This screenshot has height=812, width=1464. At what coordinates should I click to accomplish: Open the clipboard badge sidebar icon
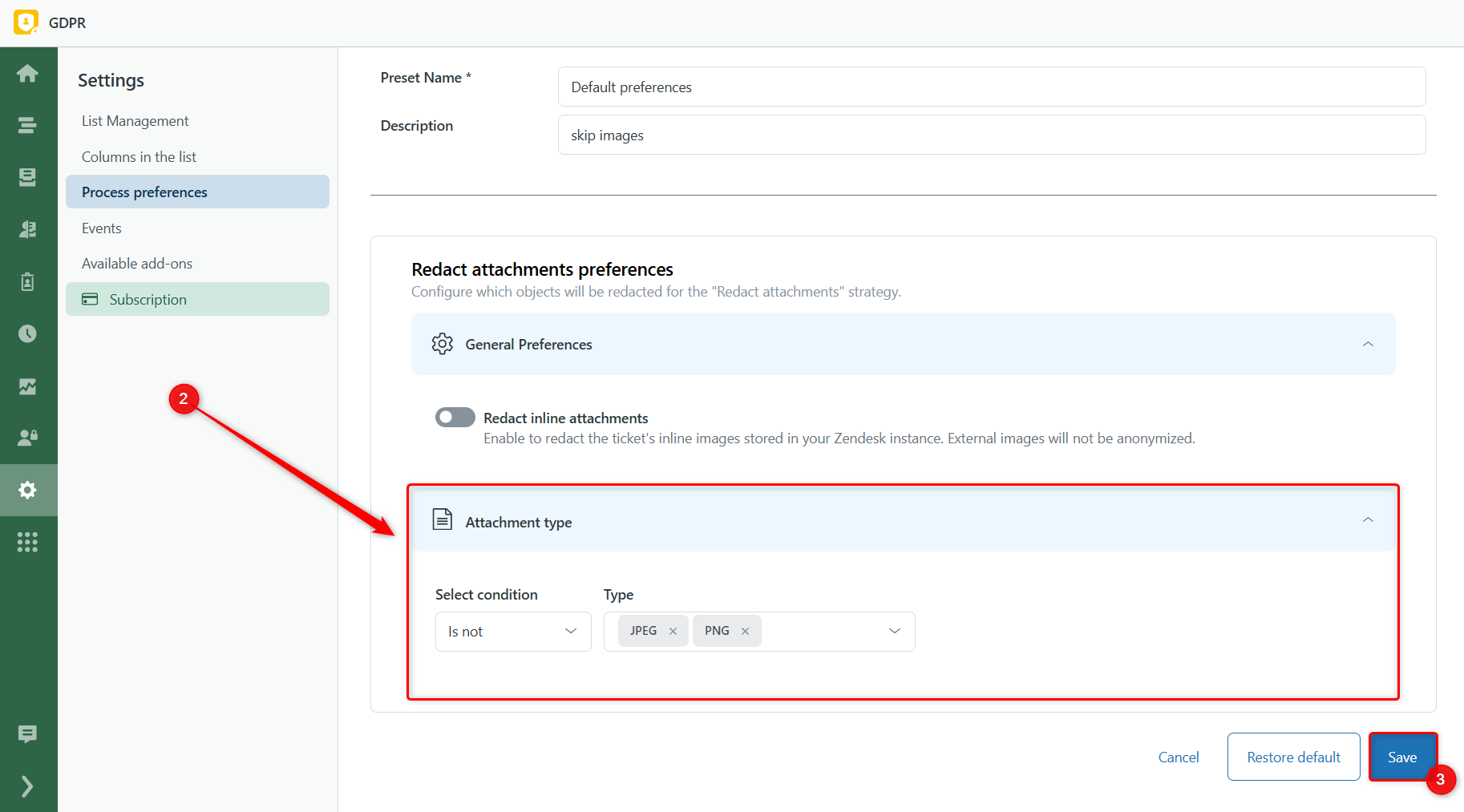coord(27,281)
